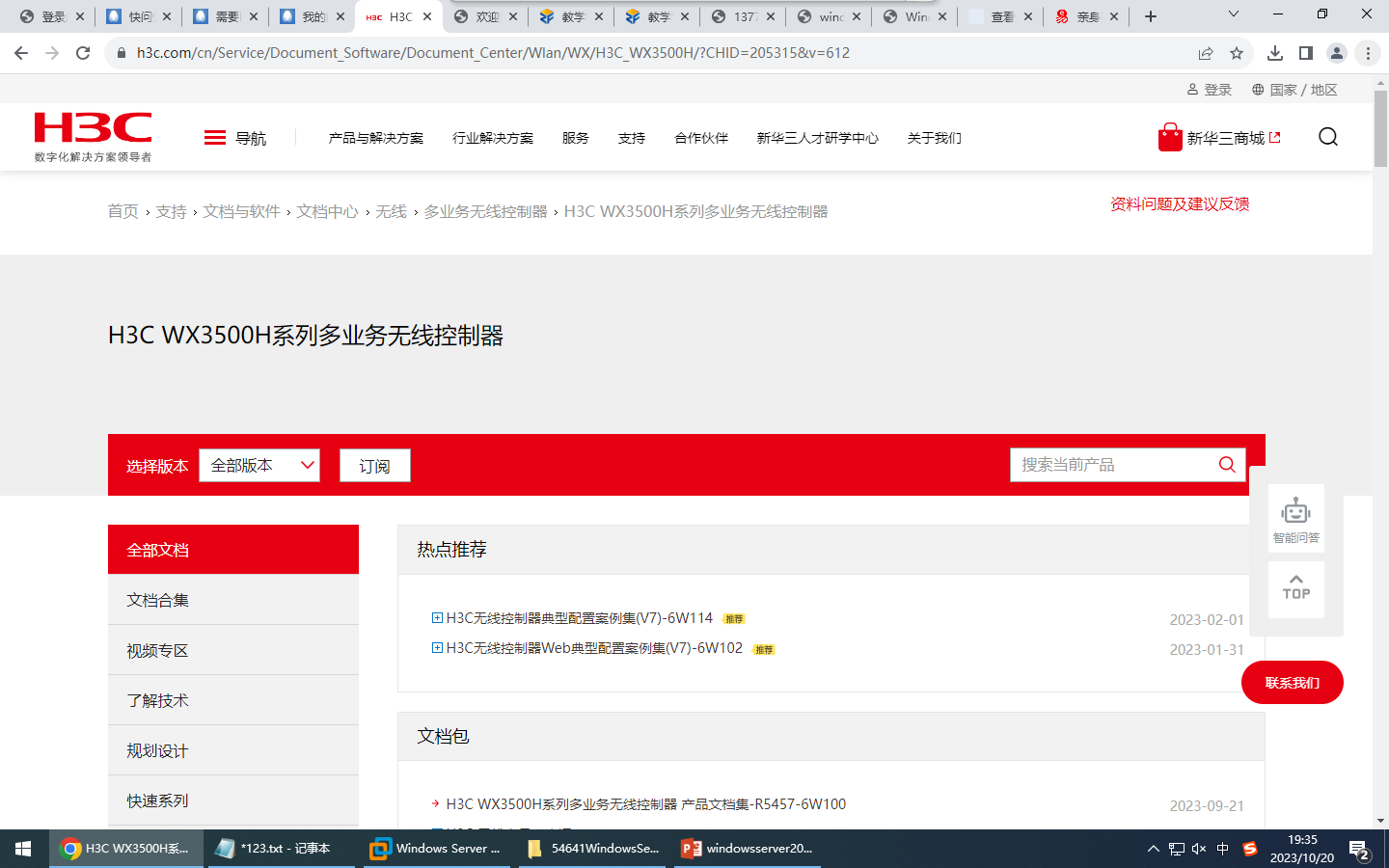Click the H3C logo
Screen dimensions: 1389x868
94,137
